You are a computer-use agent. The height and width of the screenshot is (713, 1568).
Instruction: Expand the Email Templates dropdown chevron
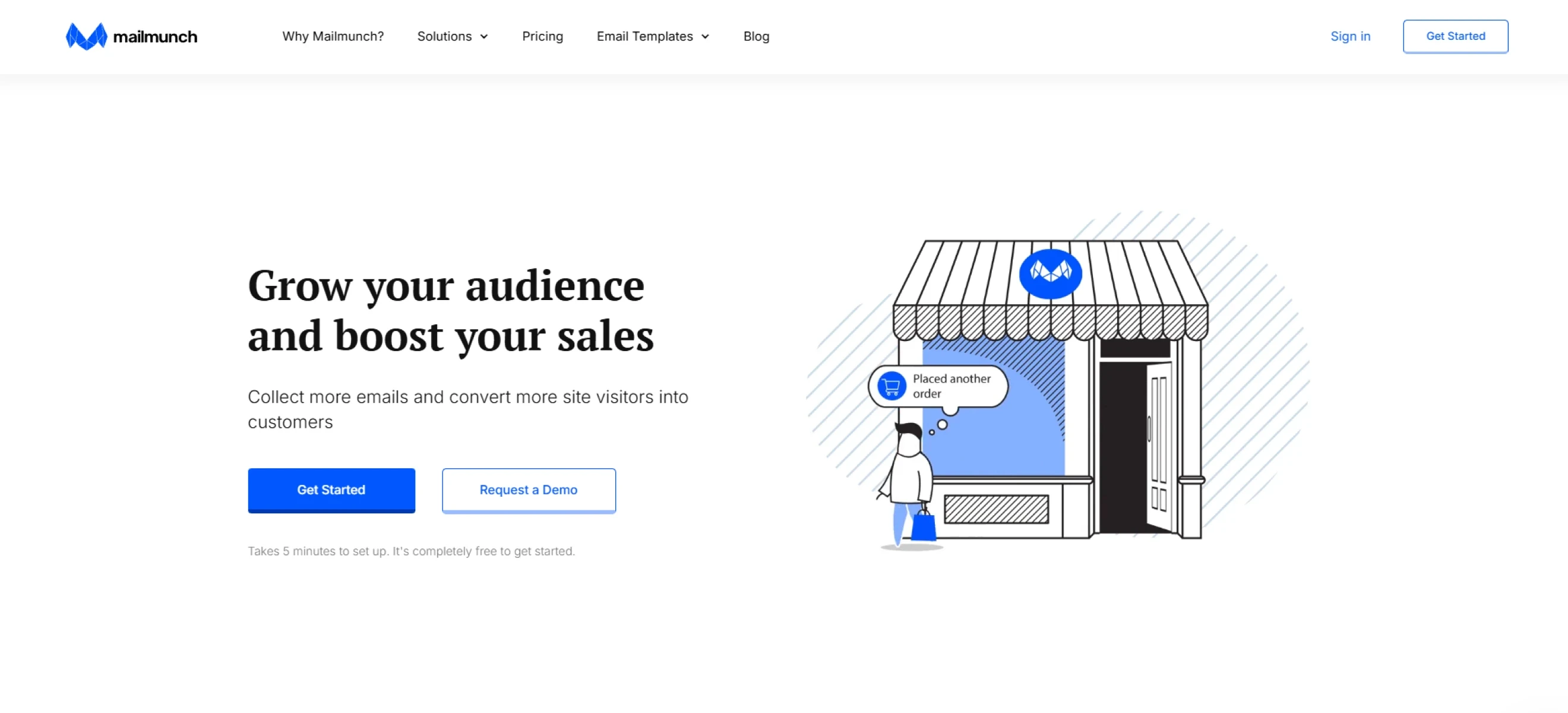(705, 37)
